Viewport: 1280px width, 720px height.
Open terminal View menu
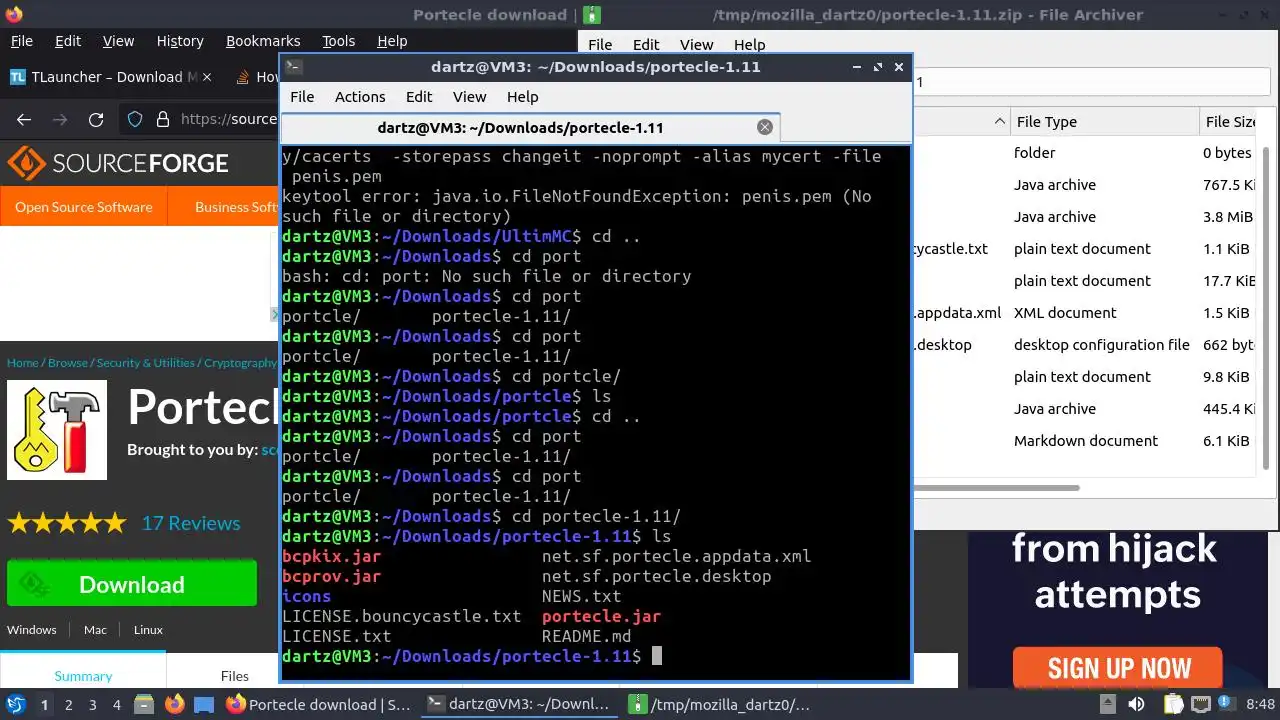click(469, 97)
